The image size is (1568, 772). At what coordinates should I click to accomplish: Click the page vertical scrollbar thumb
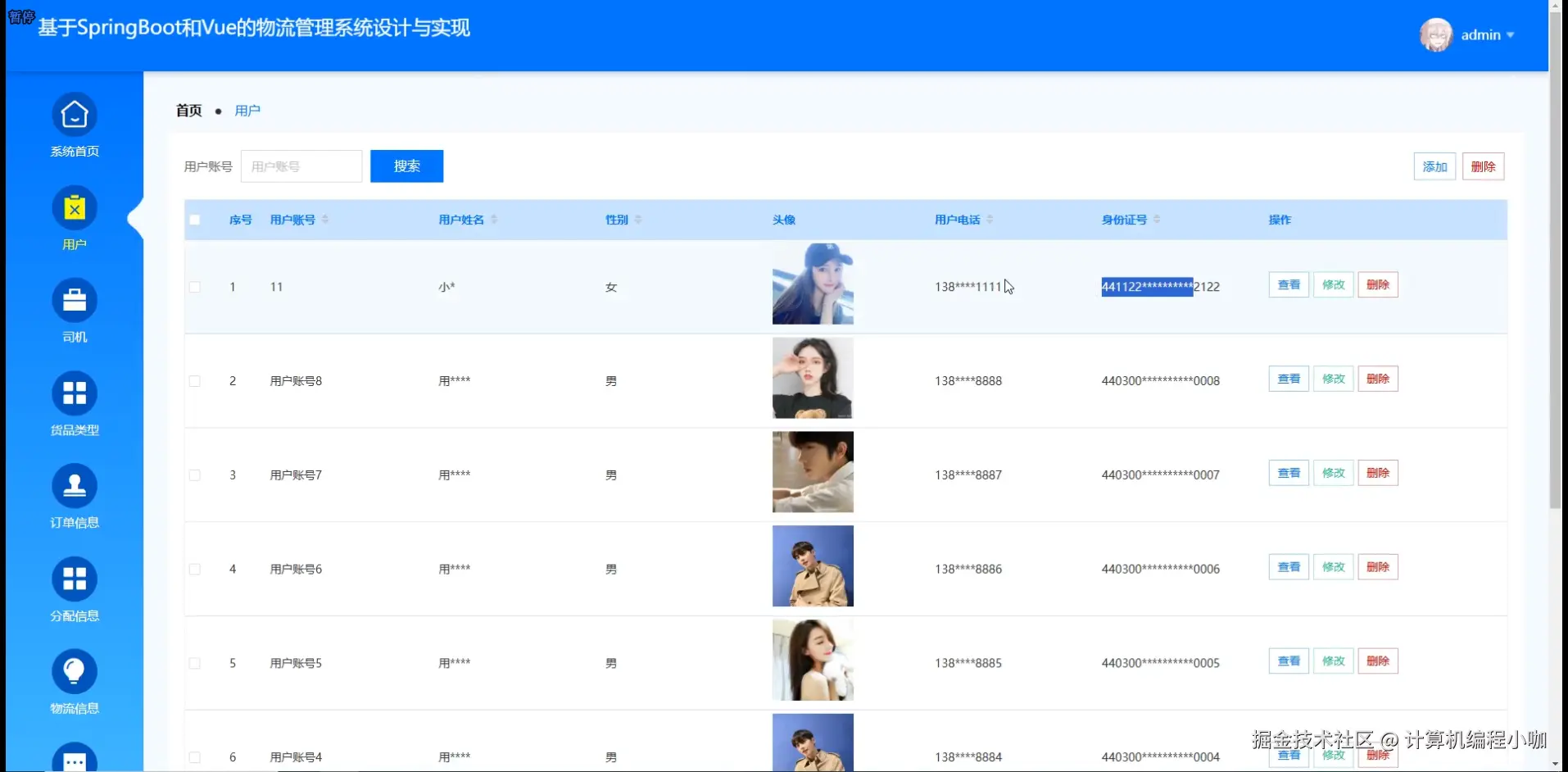(x=1555, y=261)
